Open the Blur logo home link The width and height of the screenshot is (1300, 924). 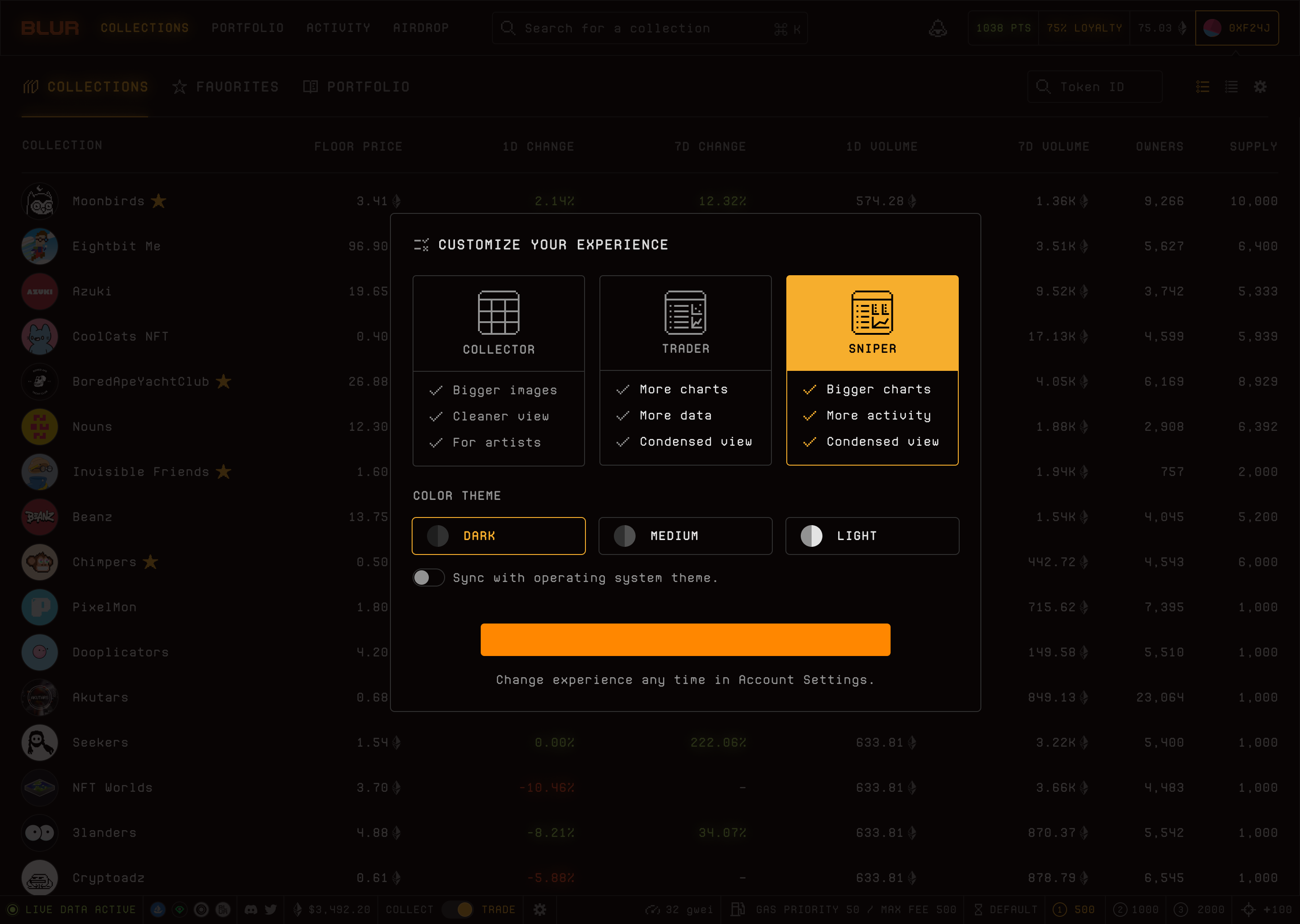point(50,28)
